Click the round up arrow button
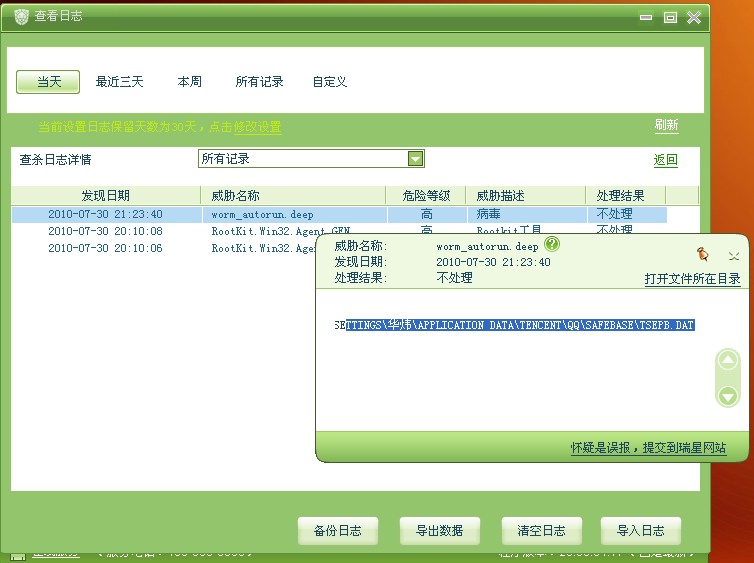Viewport: 754px width, 563px height. [x=728, y=360]
